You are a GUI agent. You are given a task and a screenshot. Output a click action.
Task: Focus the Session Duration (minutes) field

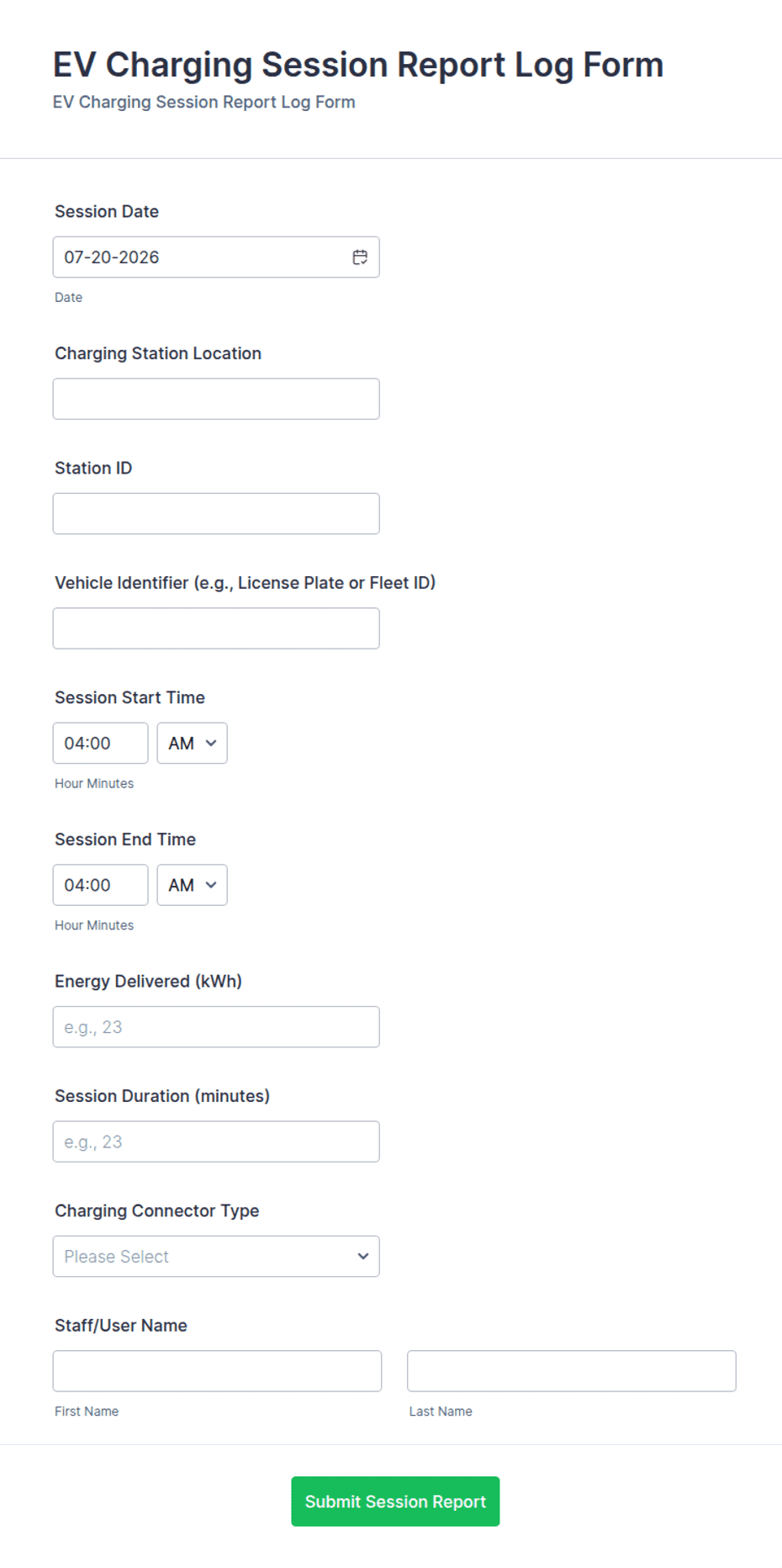pos(216,1142)
